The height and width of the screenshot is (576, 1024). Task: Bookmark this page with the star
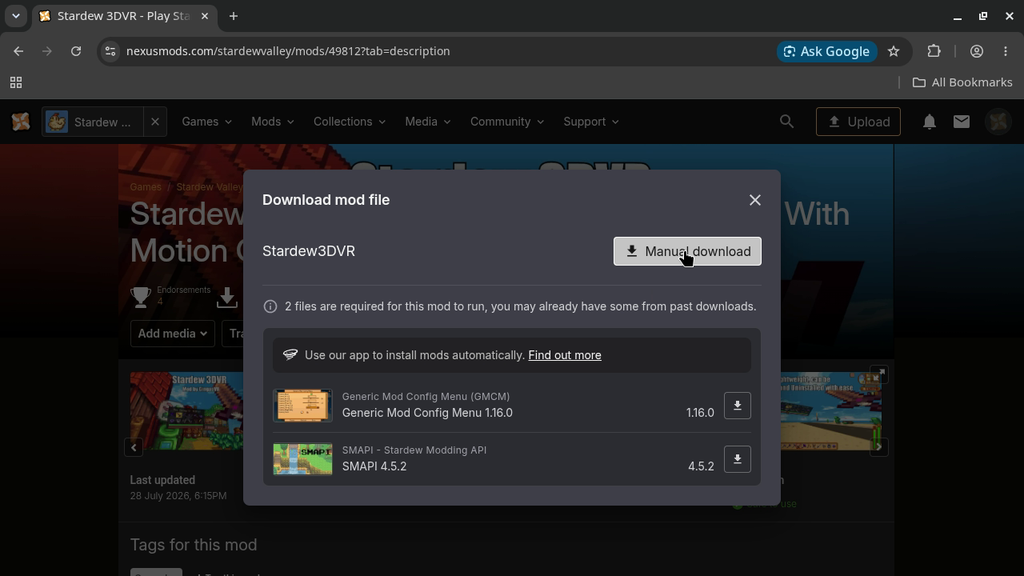(x=893, y=51)
